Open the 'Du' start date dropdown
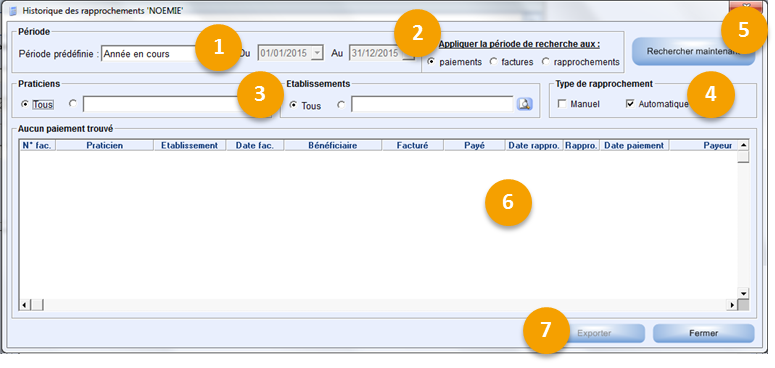The image size is (775, 368). [x=318, y=53]
